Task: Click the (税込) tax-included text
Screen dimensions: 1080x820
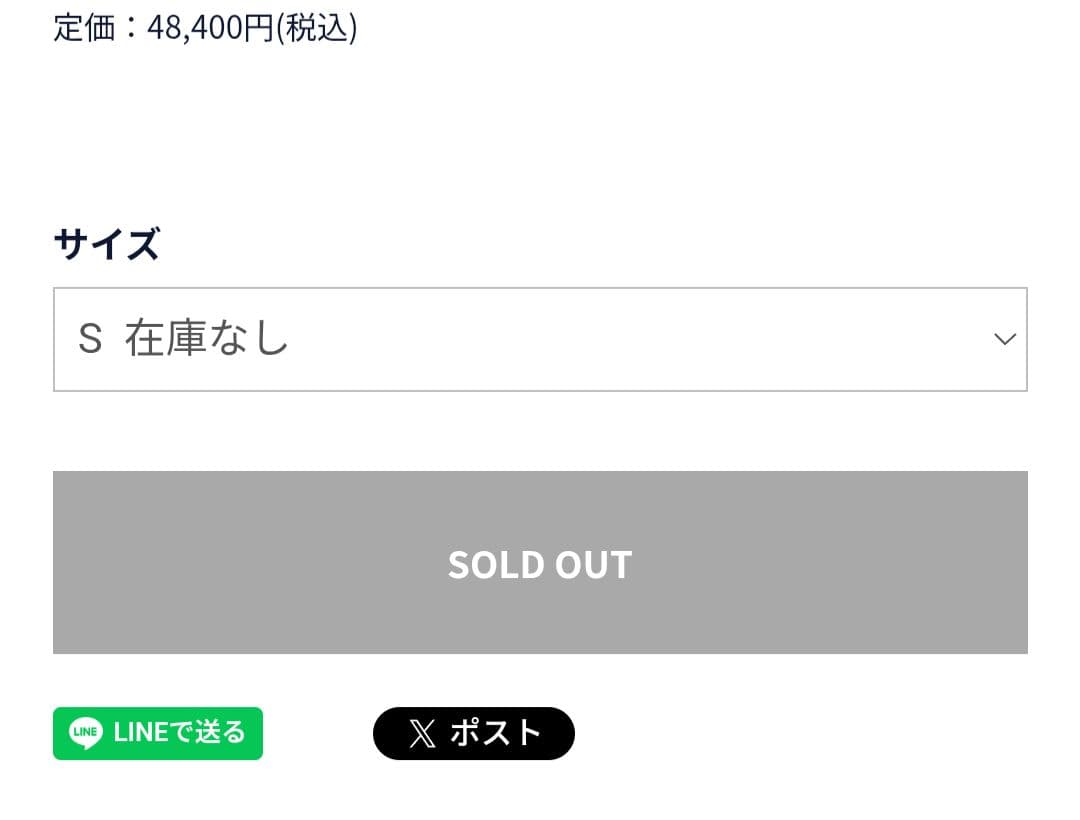Action: 316,28
